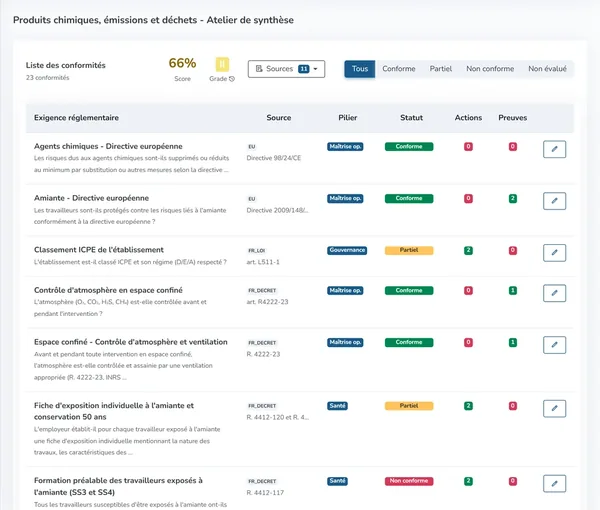Click the Non conforme status badge
600x510 pixels.
409,481
